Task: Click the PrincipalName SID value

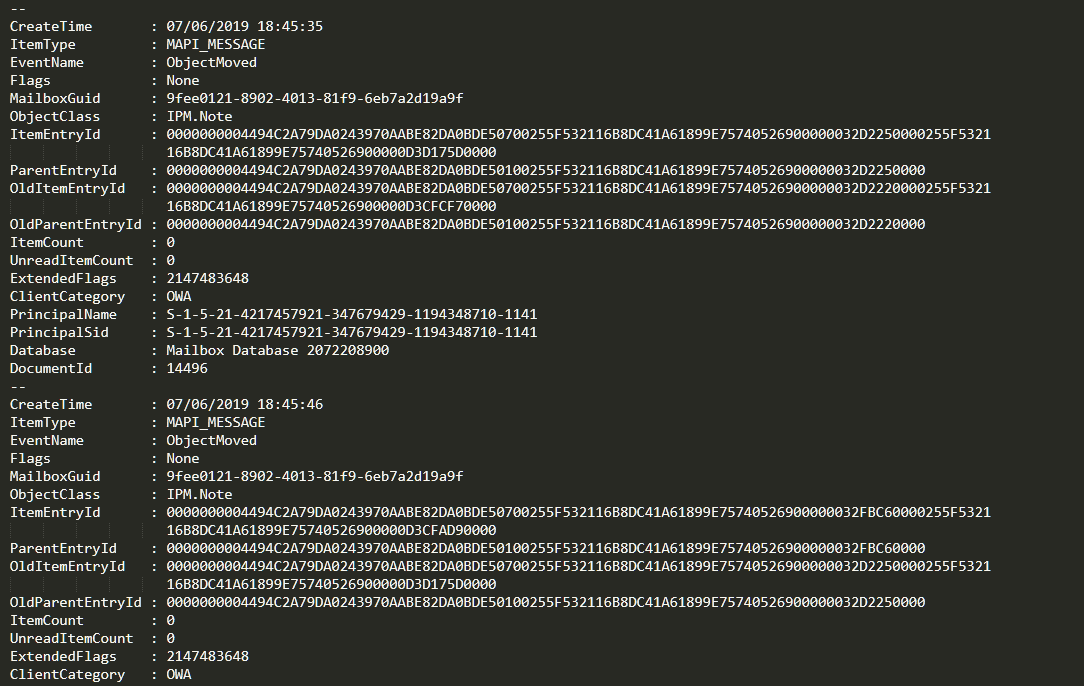Action: pyautogui.click(x=352, y=315)
